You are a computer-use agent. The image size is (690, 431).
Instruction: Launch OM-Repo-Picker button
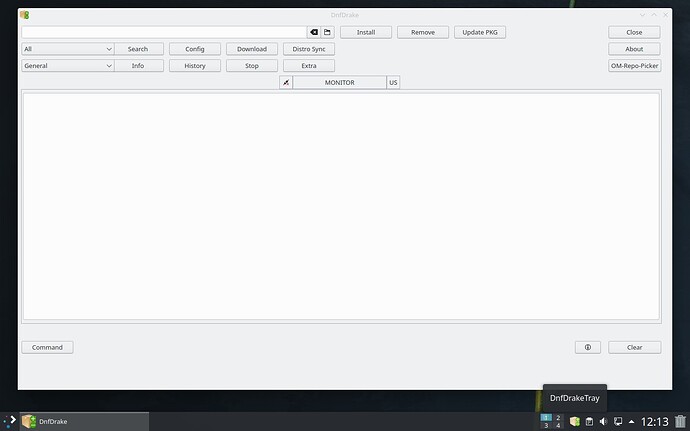pos(635,66)
